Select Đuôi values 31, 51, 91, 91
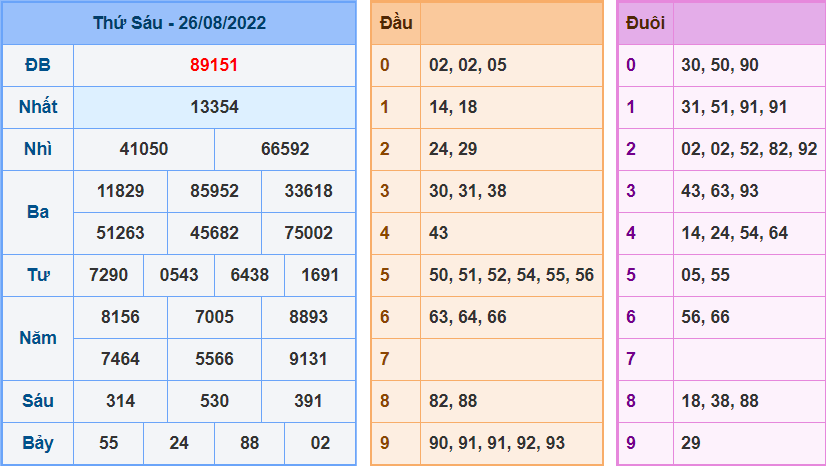Image resolution: width=826 pixels, height=466 pixels. click(x=734, y=107)
